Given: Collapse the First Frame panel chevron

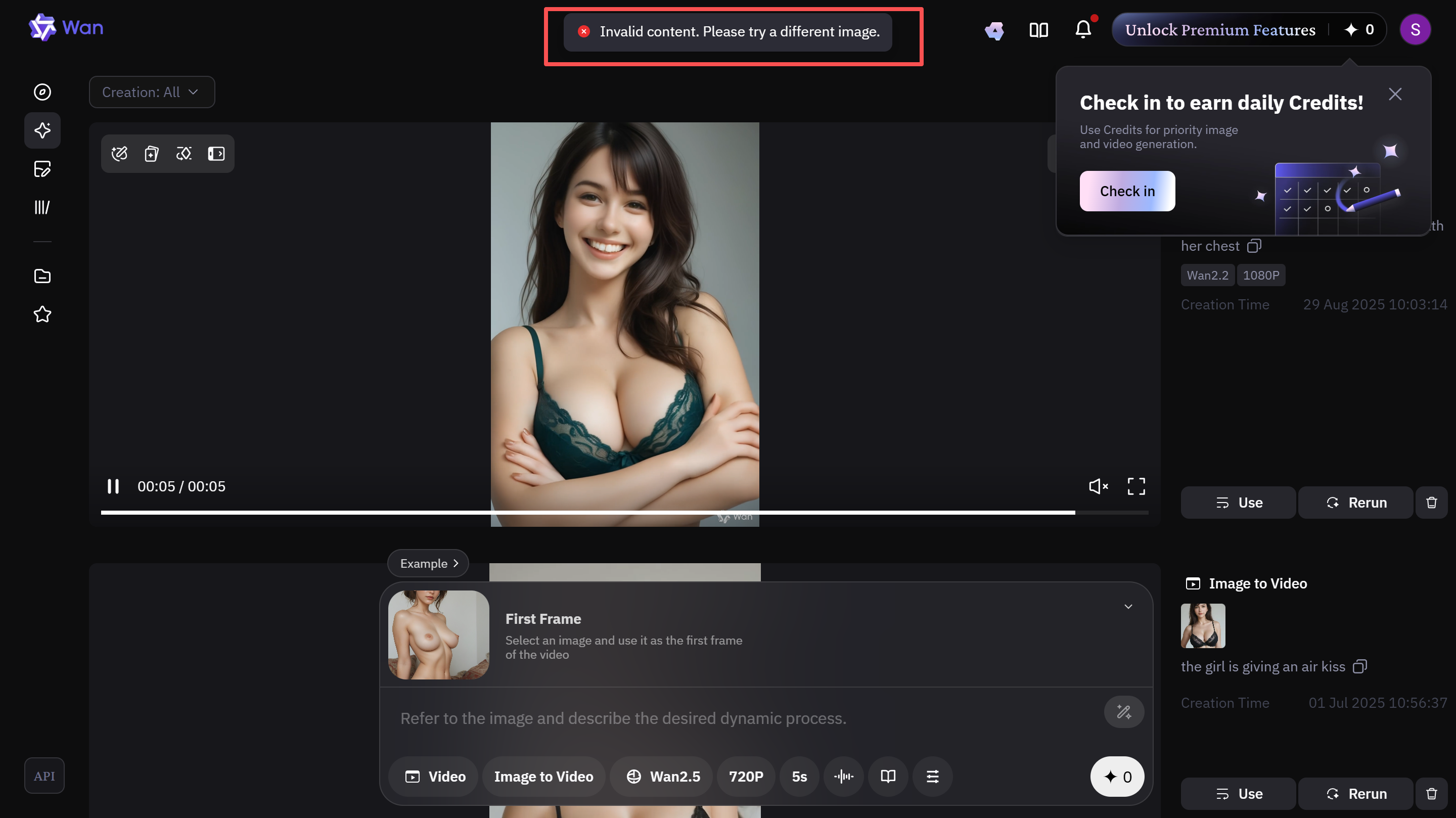Looking at the screenshot, I should [1128, 607].
